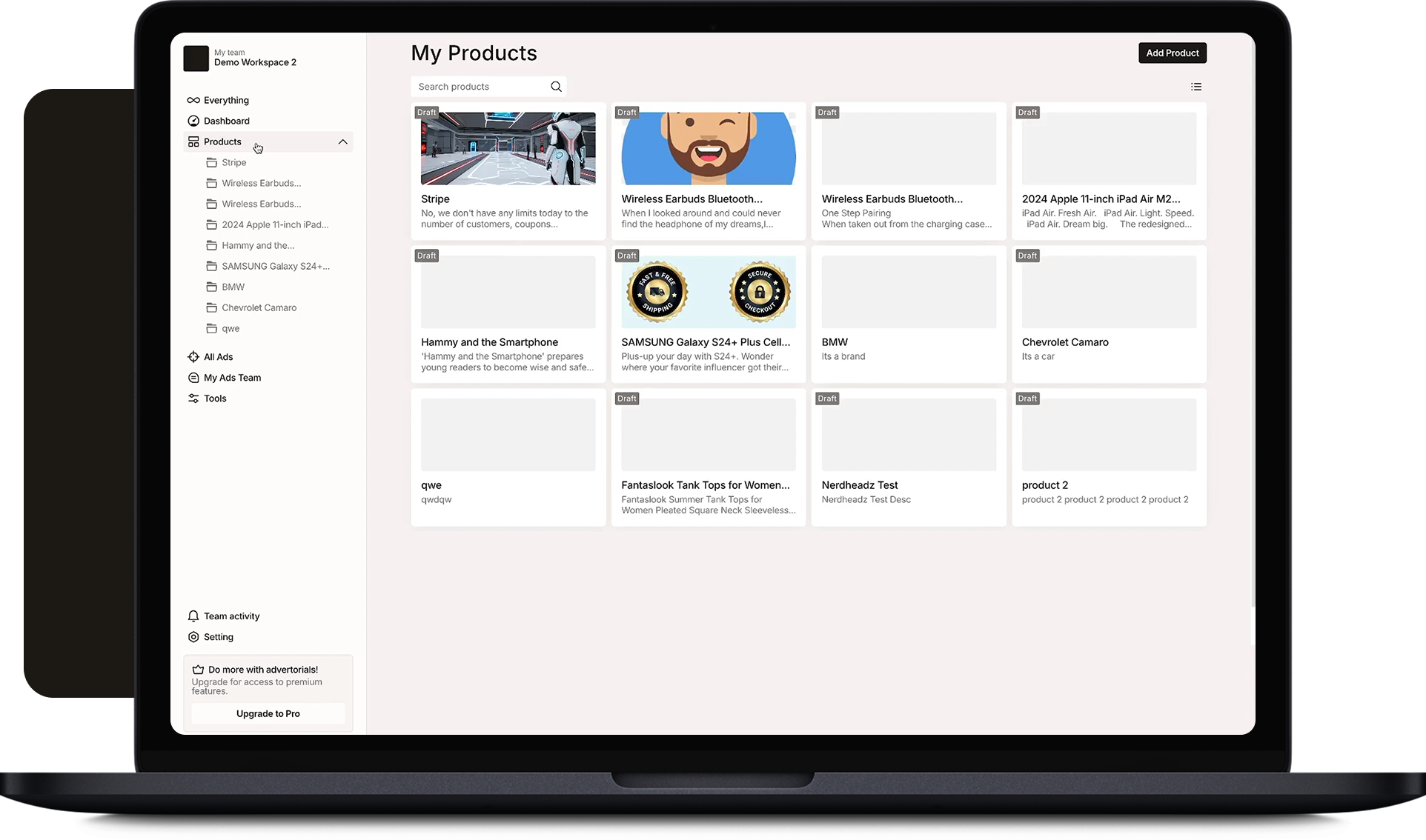Click the Dashboard gauge icon

click(x=193, y=121)
